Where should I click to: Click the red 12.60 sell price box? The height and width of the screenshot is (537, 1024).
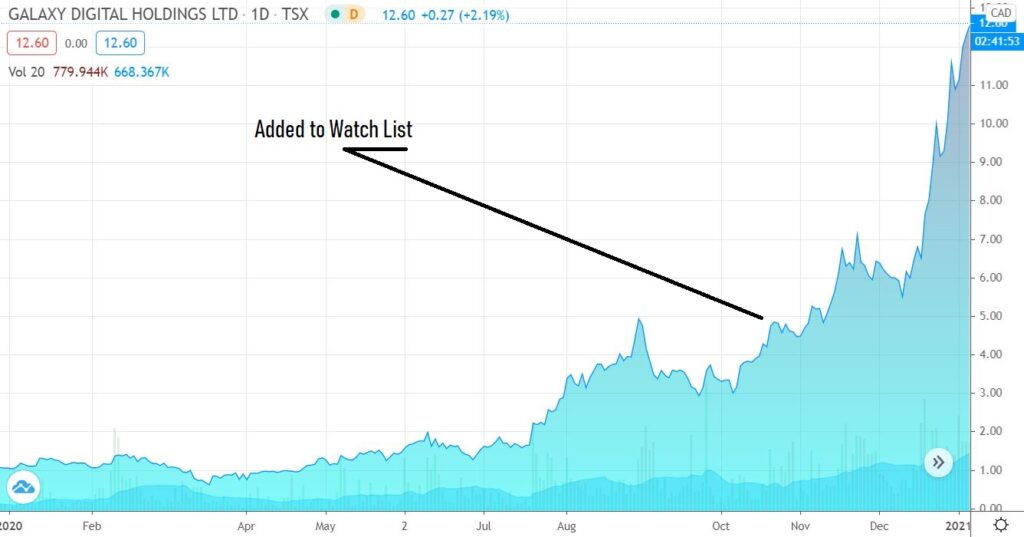pyautogui.click(x=32, y=43)
